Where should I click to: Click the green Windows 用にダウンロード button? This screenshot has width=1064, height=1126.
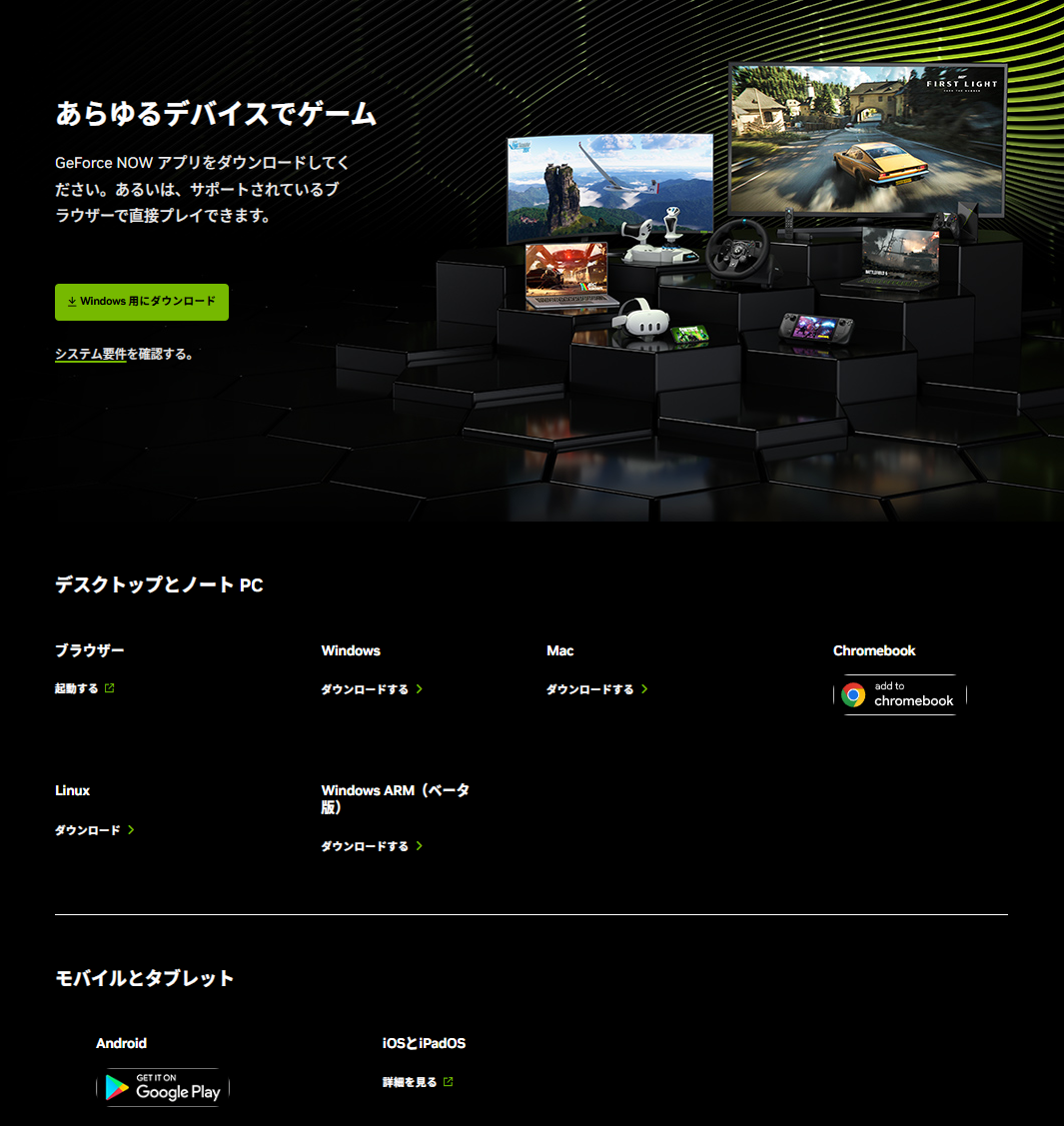[x=142, y=302]
